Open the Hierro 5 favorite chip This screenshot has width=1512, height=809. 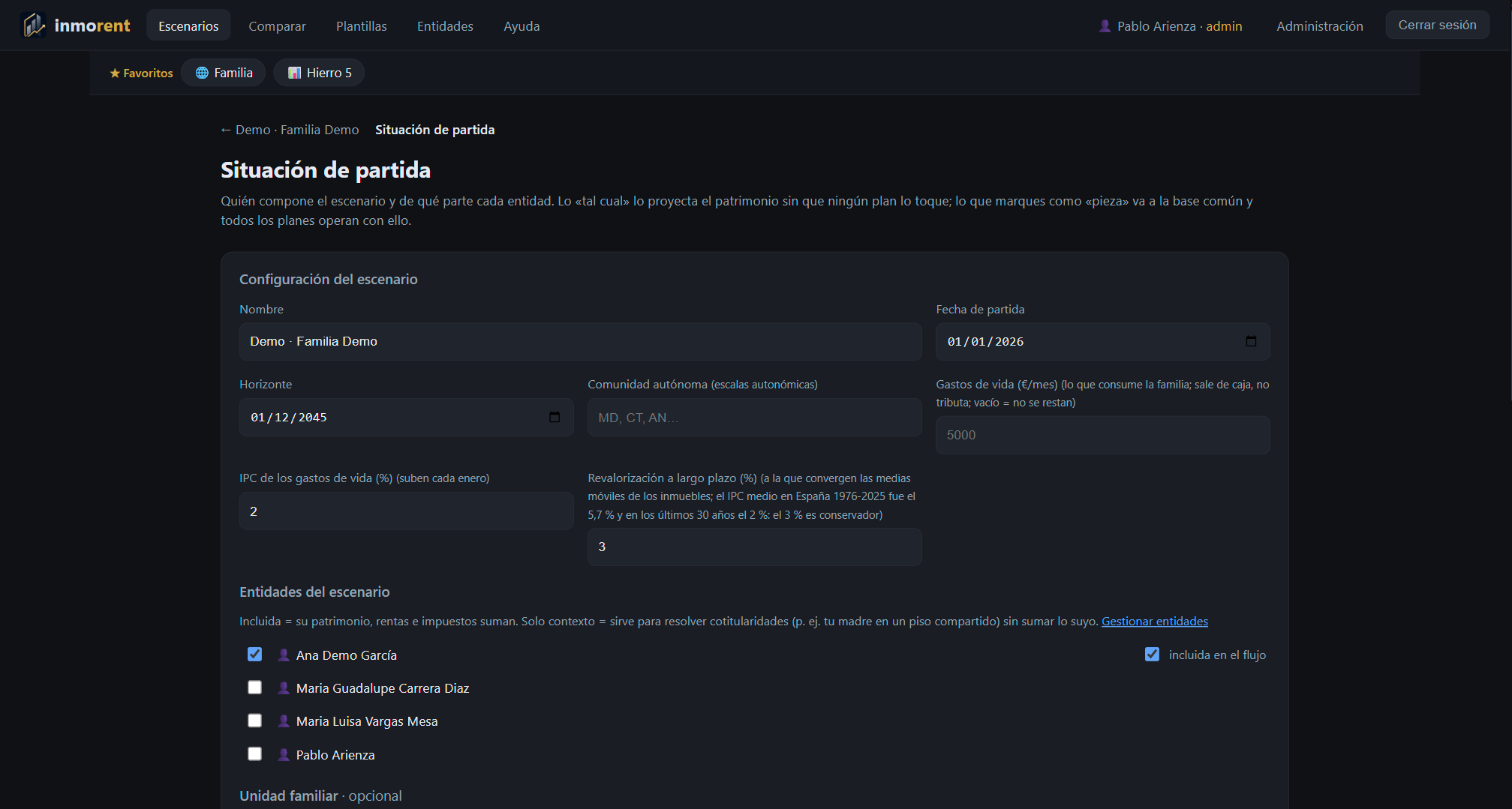click(319, 73)
